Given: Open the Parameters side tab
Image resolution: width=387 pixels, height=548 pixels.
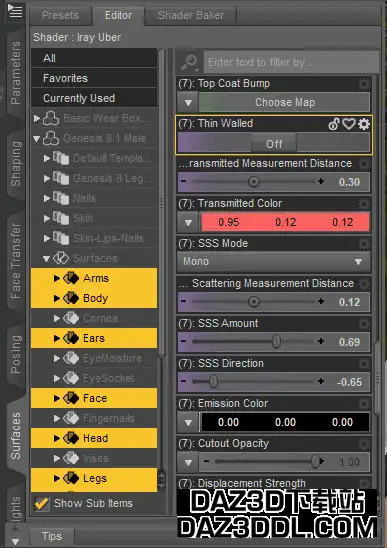Looking at the screenshot, I should pyautogui.click(x=16, y=73).
